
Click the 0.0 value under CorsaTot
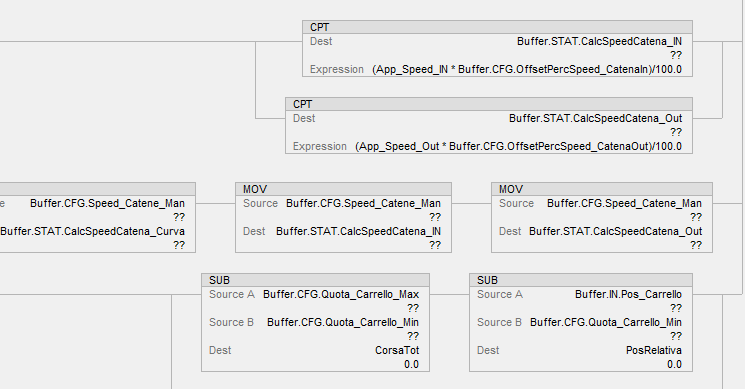tap(411, 364)
